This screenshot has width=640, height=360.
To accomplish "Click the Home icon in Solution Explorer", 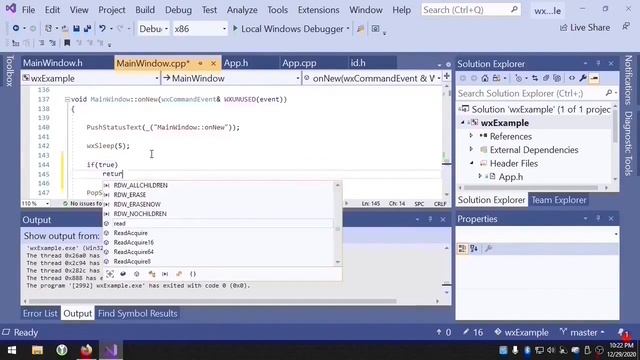I will [x=484, y=78].
